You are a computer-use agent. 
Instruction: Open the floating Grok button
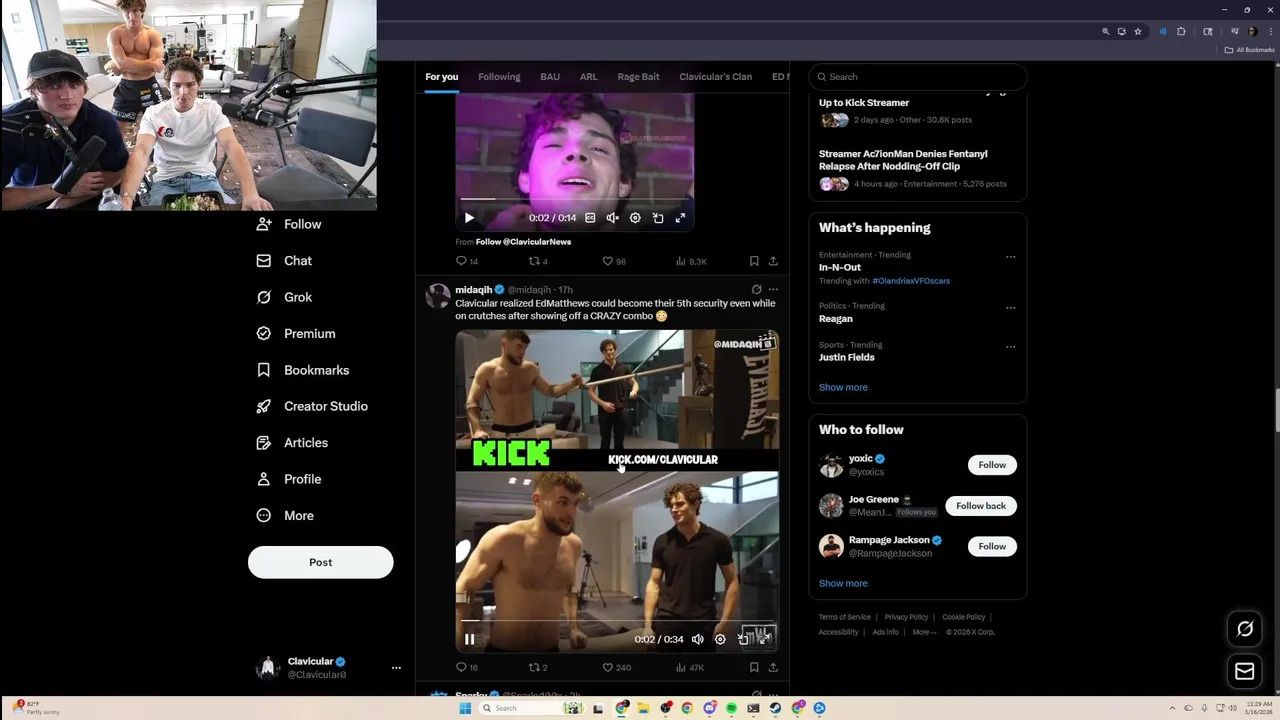point(1245,629)
